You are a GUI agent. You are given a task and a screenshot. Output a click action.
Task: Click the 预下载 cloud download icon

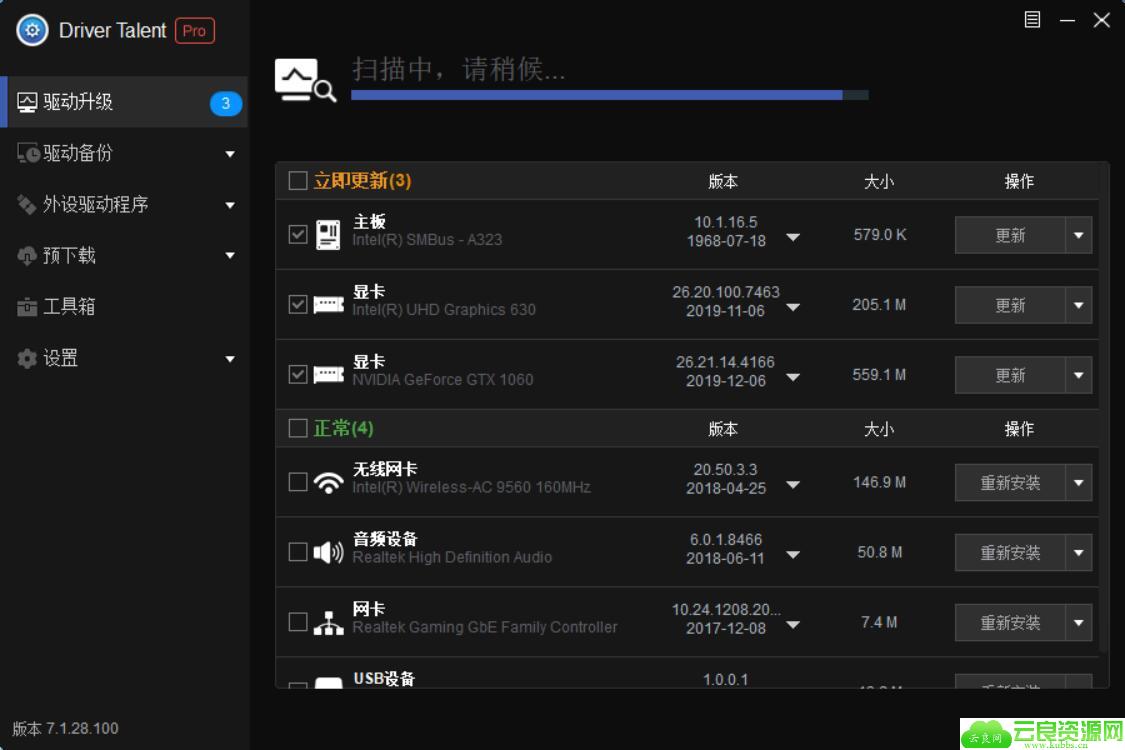point(27,256)
